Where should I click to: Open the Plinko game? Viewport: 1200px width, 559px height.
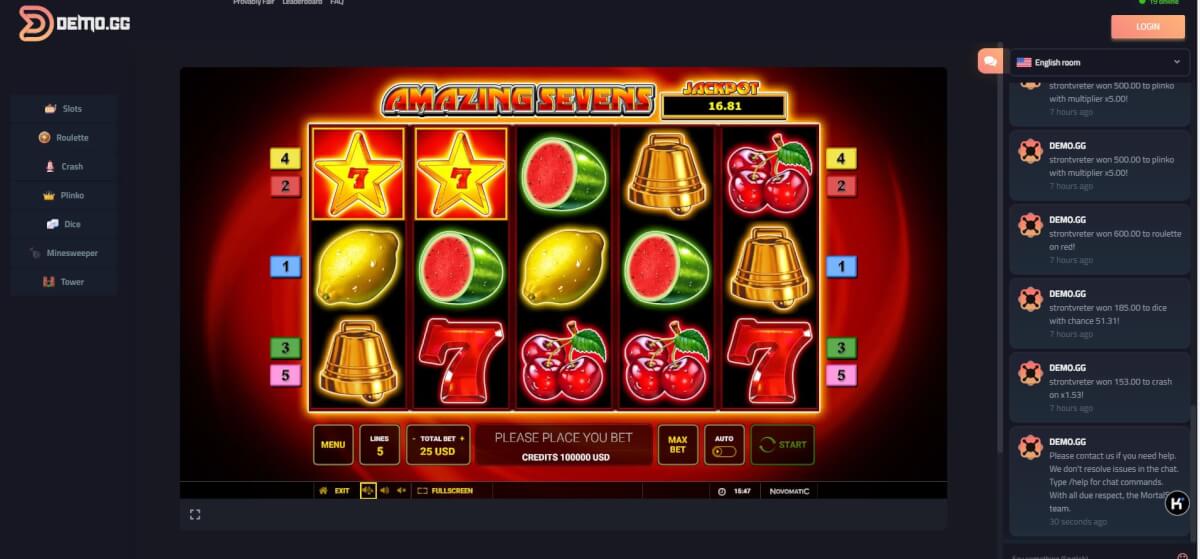pyautogui.click(x=64, y=195)
